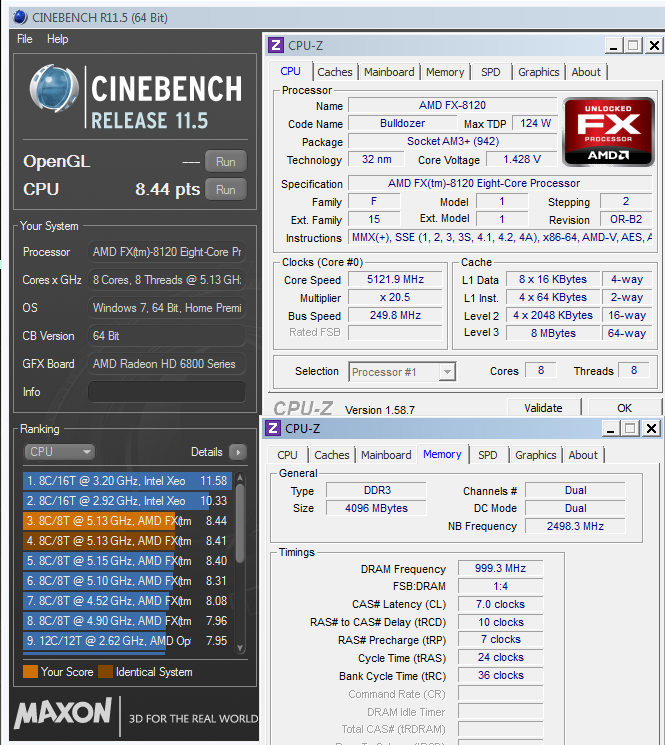
Task: Click the CPU-Z icon in lower window title
Action: (x=273, y=429)
